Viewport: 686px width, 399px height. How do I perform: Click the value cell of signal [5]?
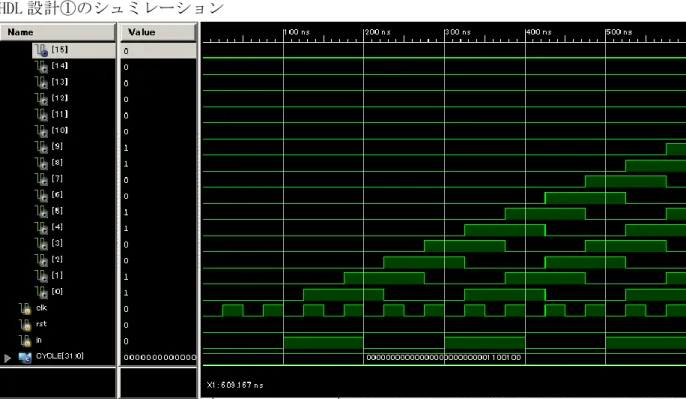tap(158, 212)
